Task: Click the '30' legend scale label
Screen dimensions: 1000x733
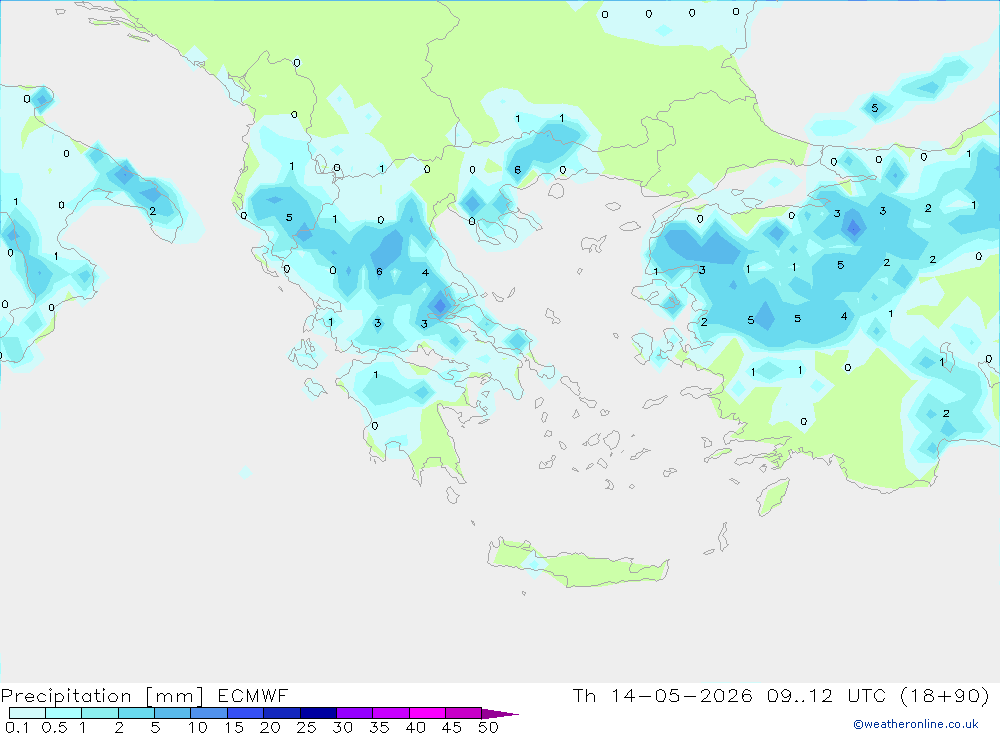Action: coord(343,727)
